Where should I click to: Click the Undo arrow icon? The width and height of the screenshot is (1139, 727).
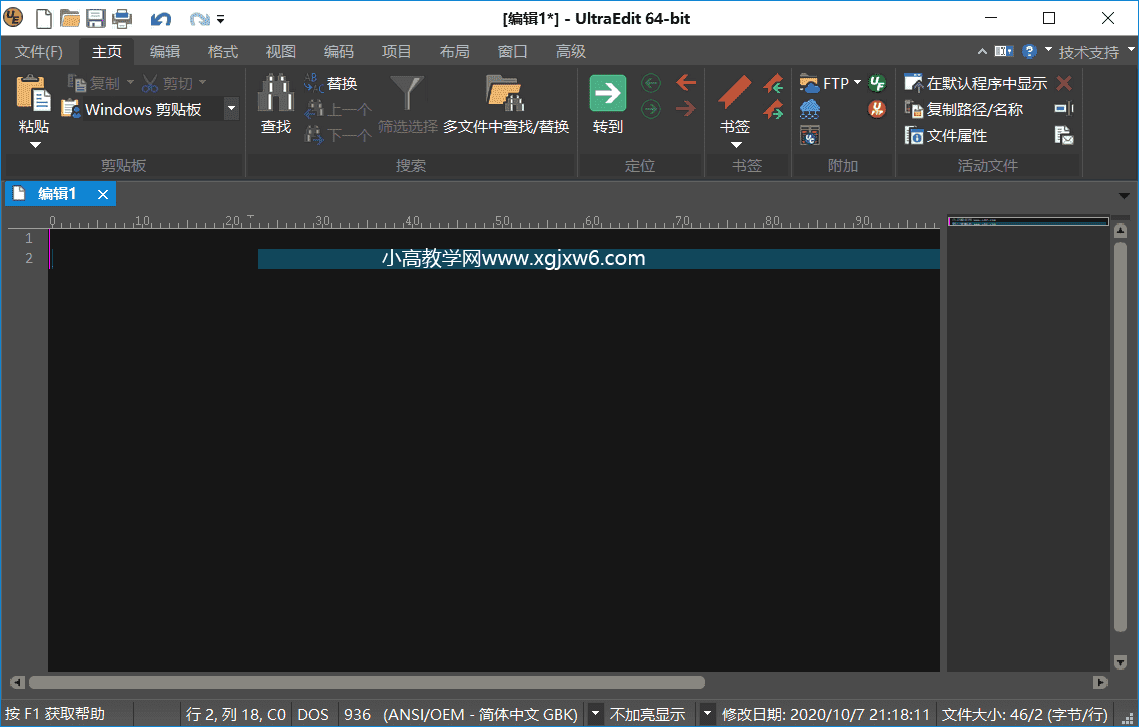point(160,17)
